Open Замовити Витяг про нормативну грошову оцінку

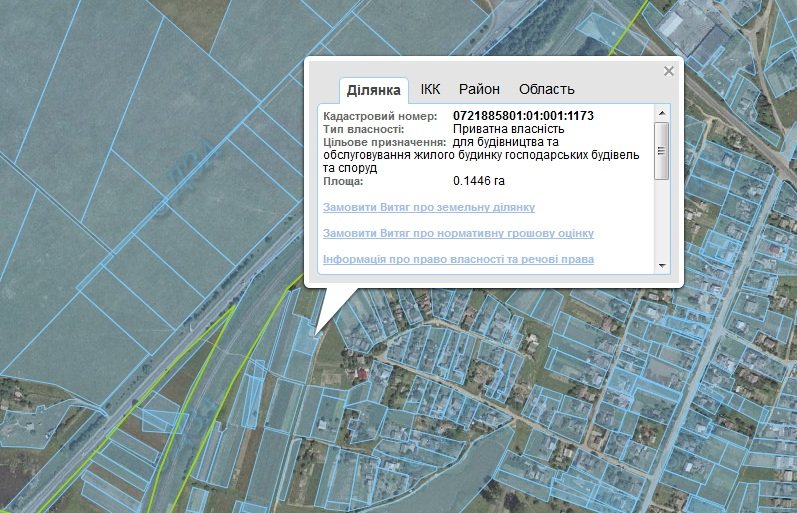pyautogui.click(x=458, y=233)
